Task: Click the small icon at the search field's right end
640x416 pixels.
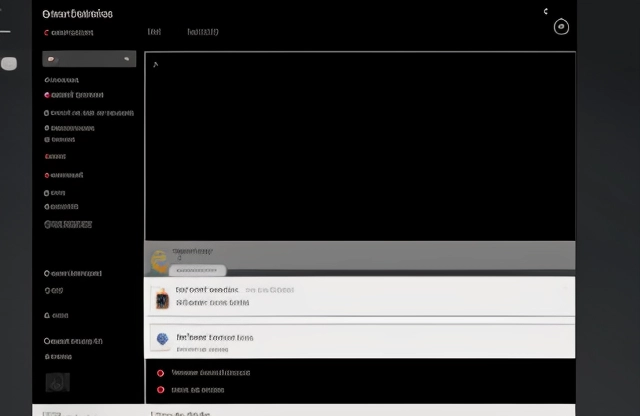Action: 127,59
